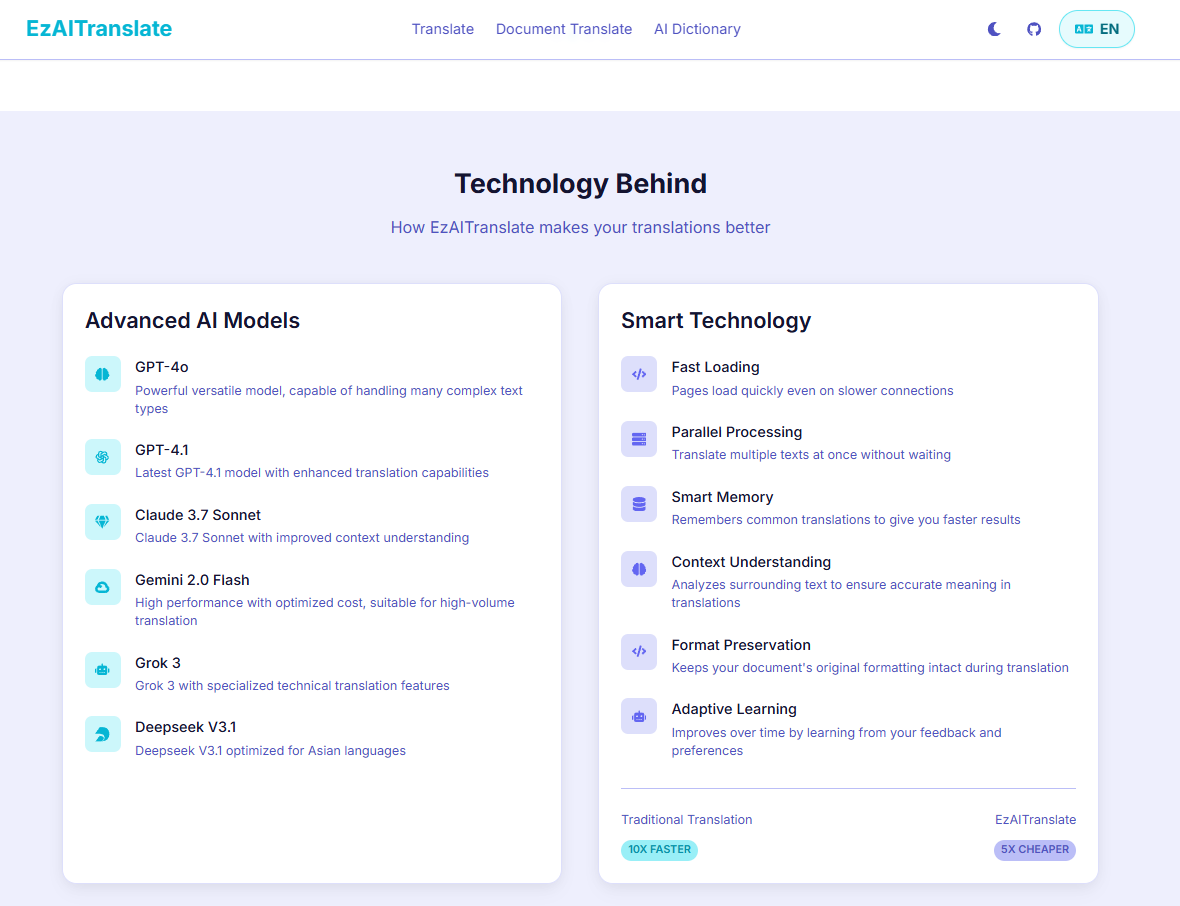Click the Smart Memory title

pos(722,497)
